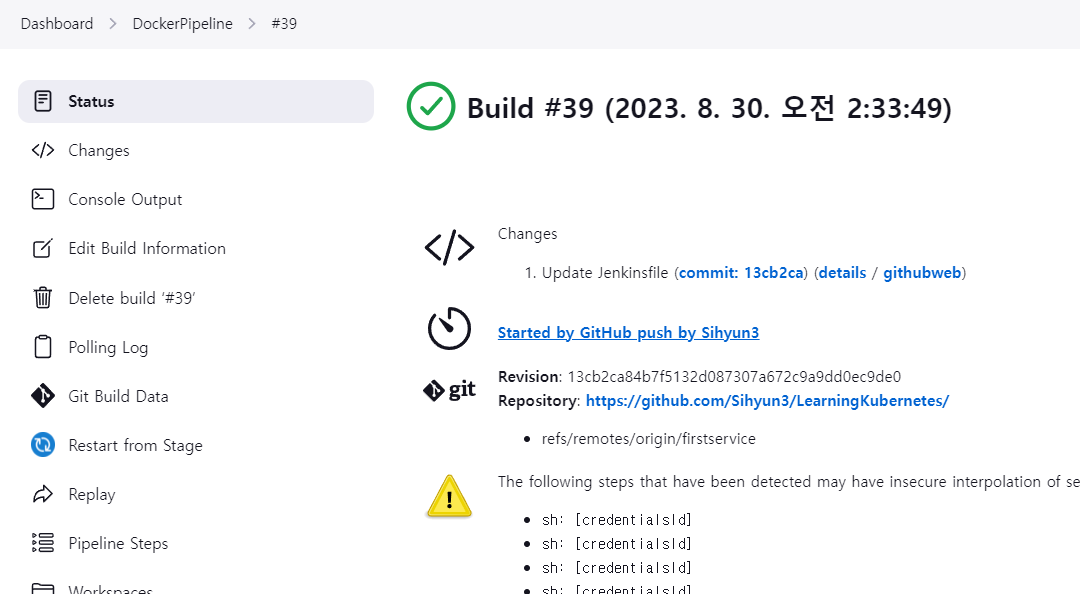Click the Status page icon in sidebar
Viewport: 1080px width, 594px height.
(43, 101)
